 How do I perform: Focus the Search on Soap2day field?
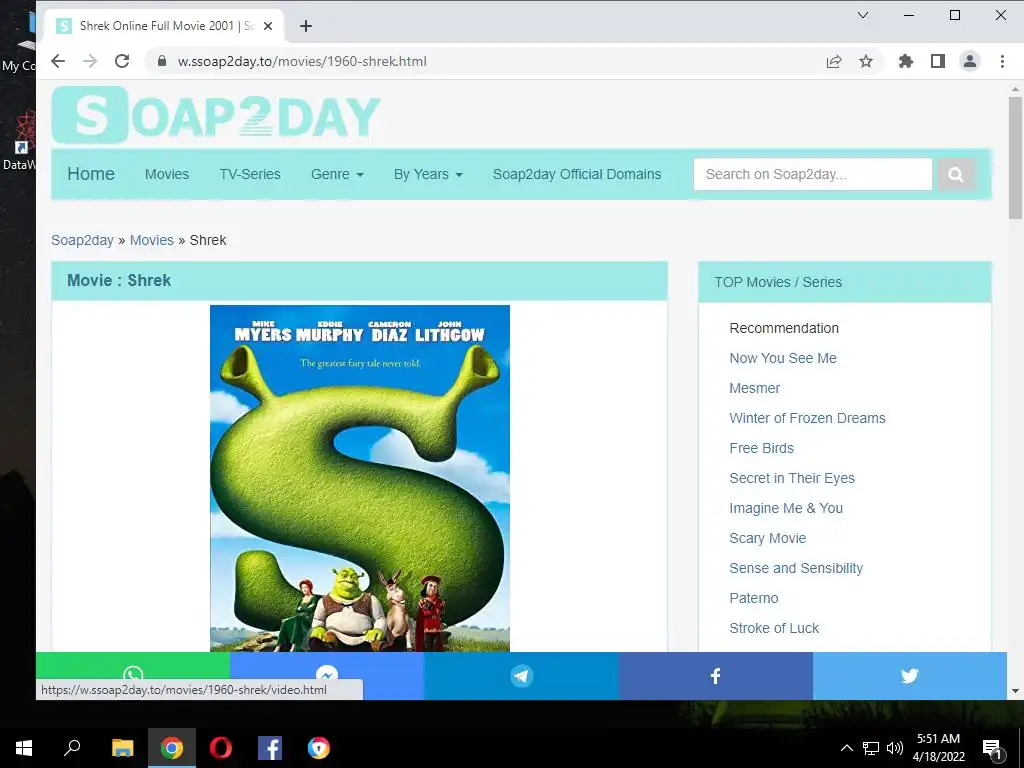coord(812,174)
